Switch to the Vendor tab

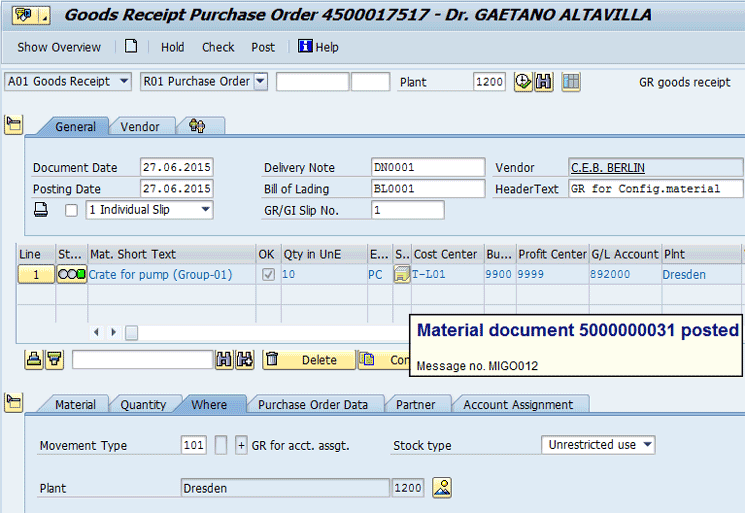click(140, 127)
